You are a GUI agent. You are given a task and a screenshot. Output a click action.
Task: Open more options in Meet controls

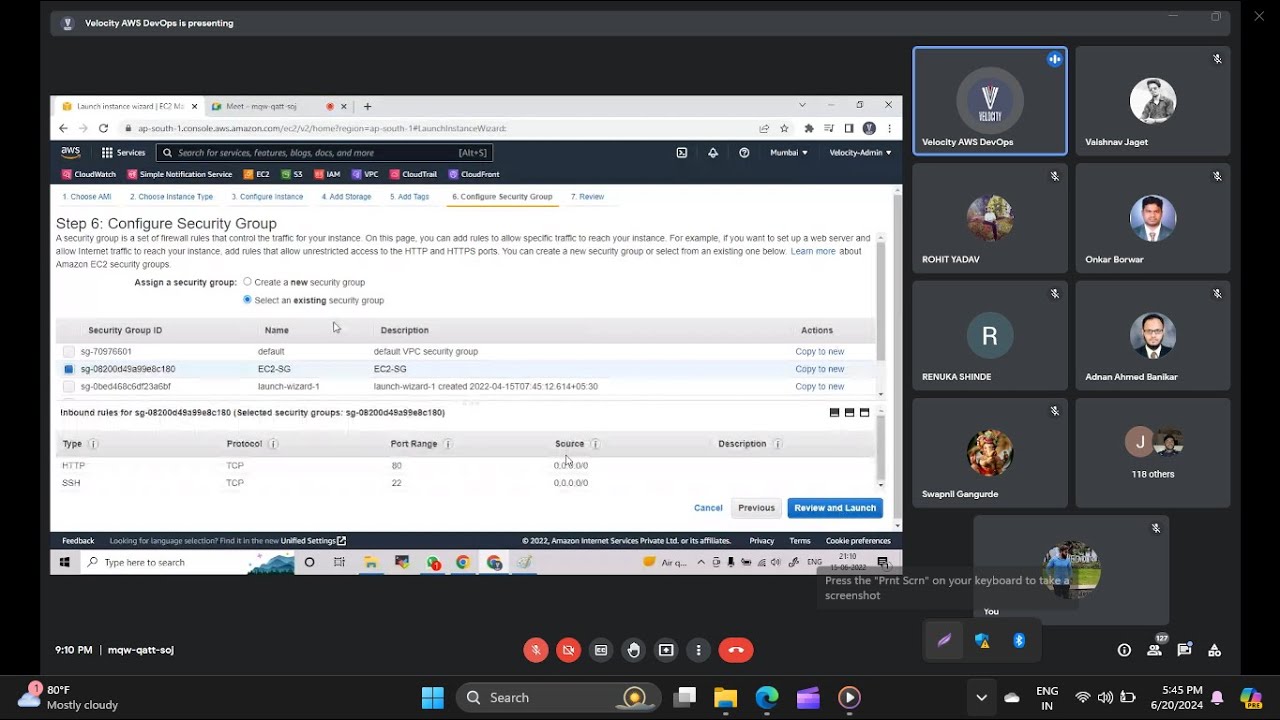click(x=698, y=650)
